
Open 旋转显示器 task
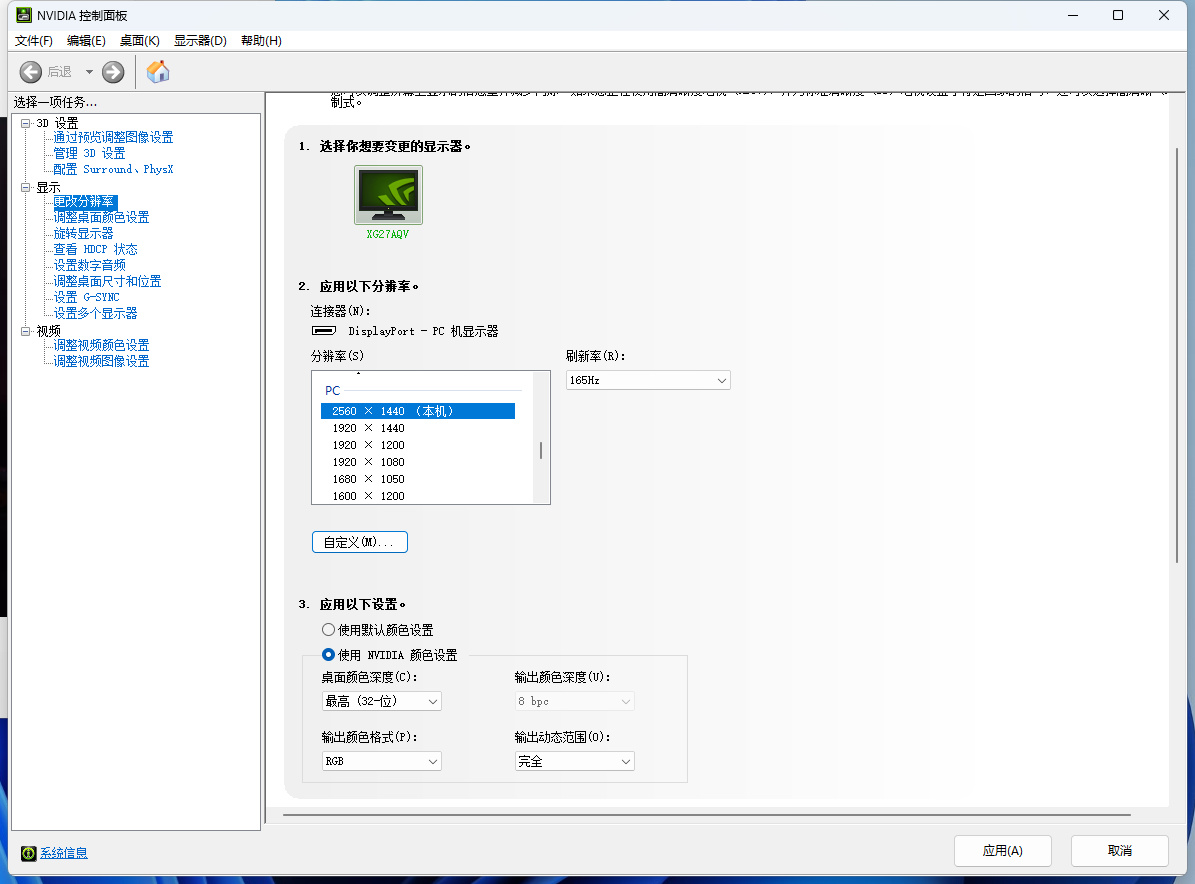(83, 233)
